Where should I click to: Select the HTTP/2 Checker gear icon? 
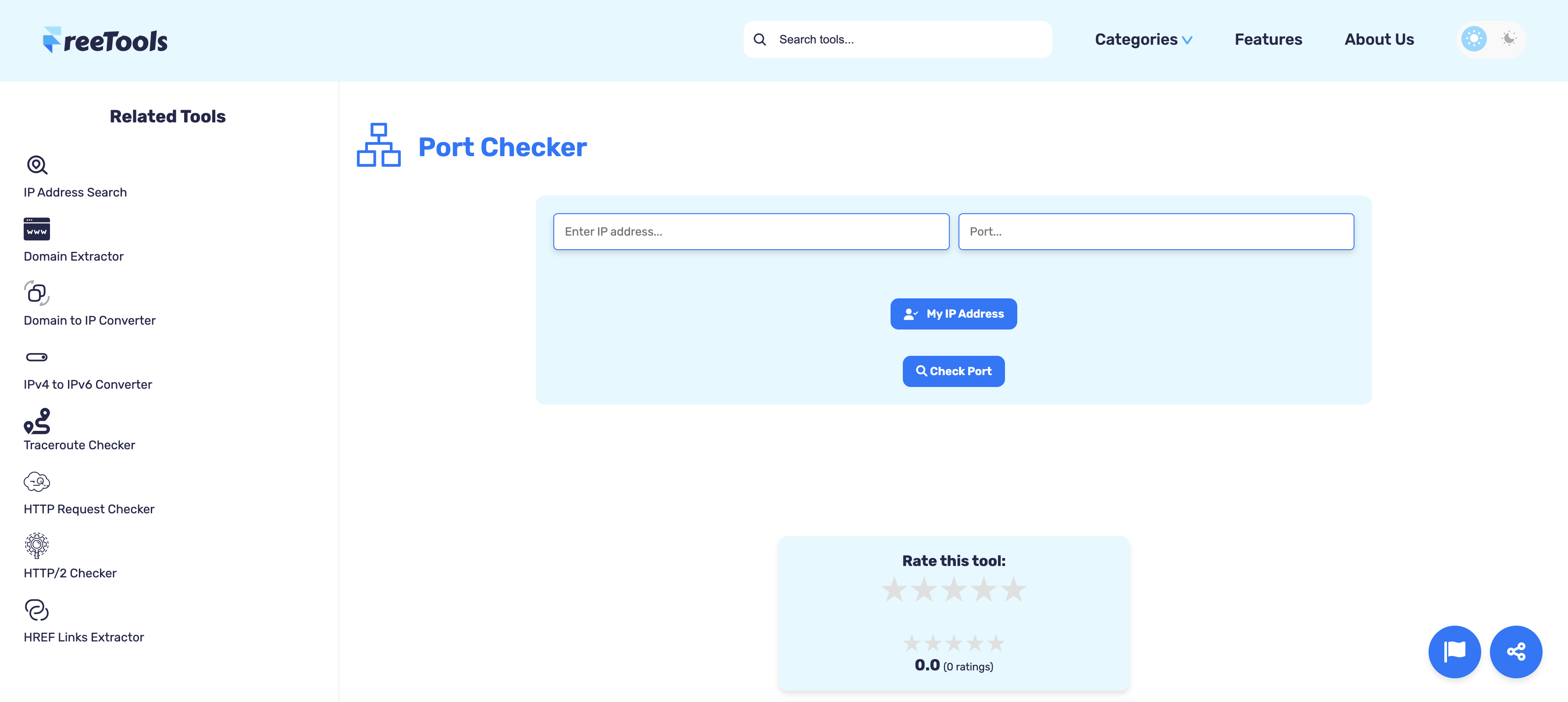pyautogui.click(x=36, y=545)
